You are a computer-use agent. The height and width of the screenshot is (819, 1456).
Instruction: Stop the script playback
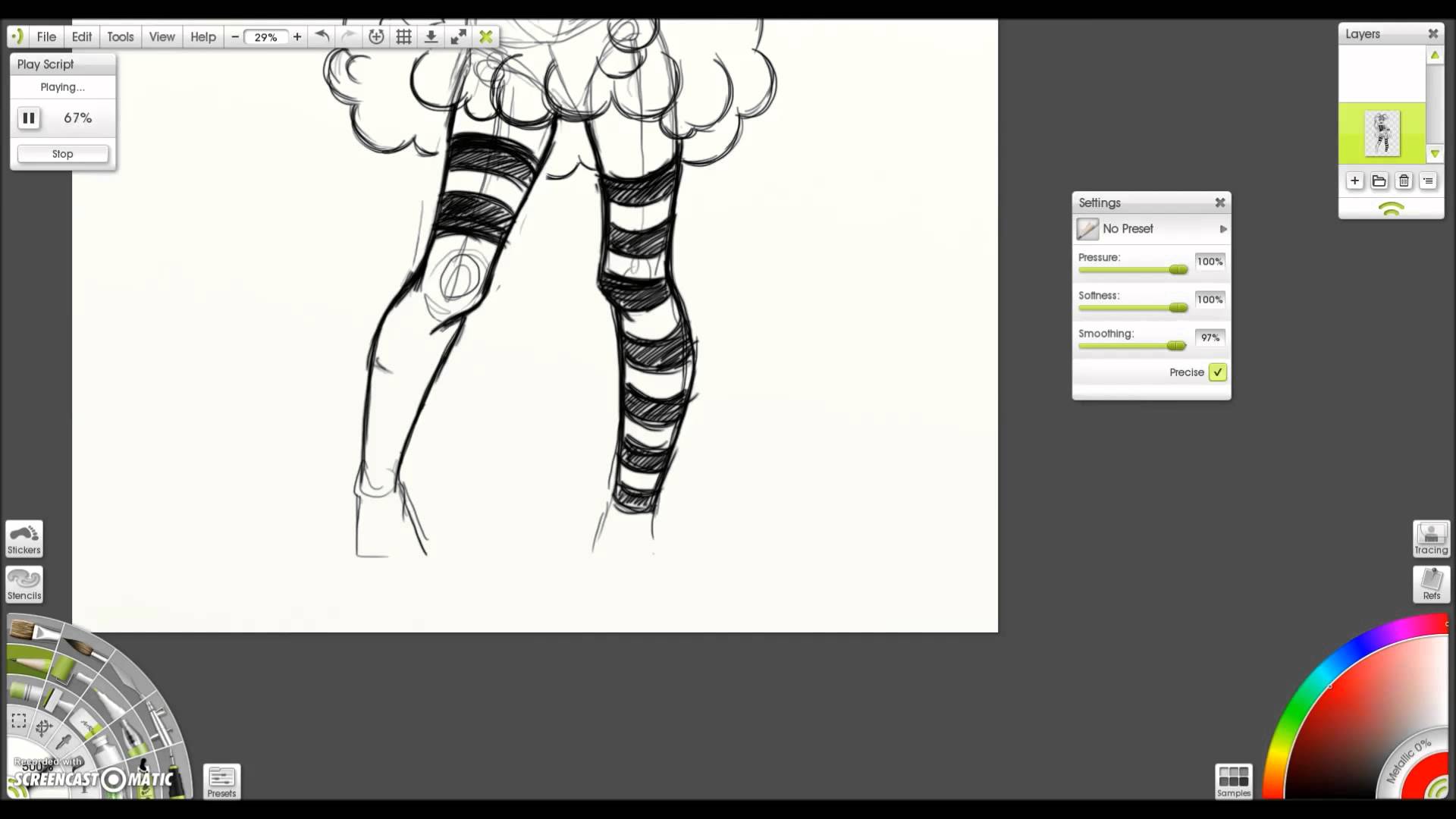(62, 153)
